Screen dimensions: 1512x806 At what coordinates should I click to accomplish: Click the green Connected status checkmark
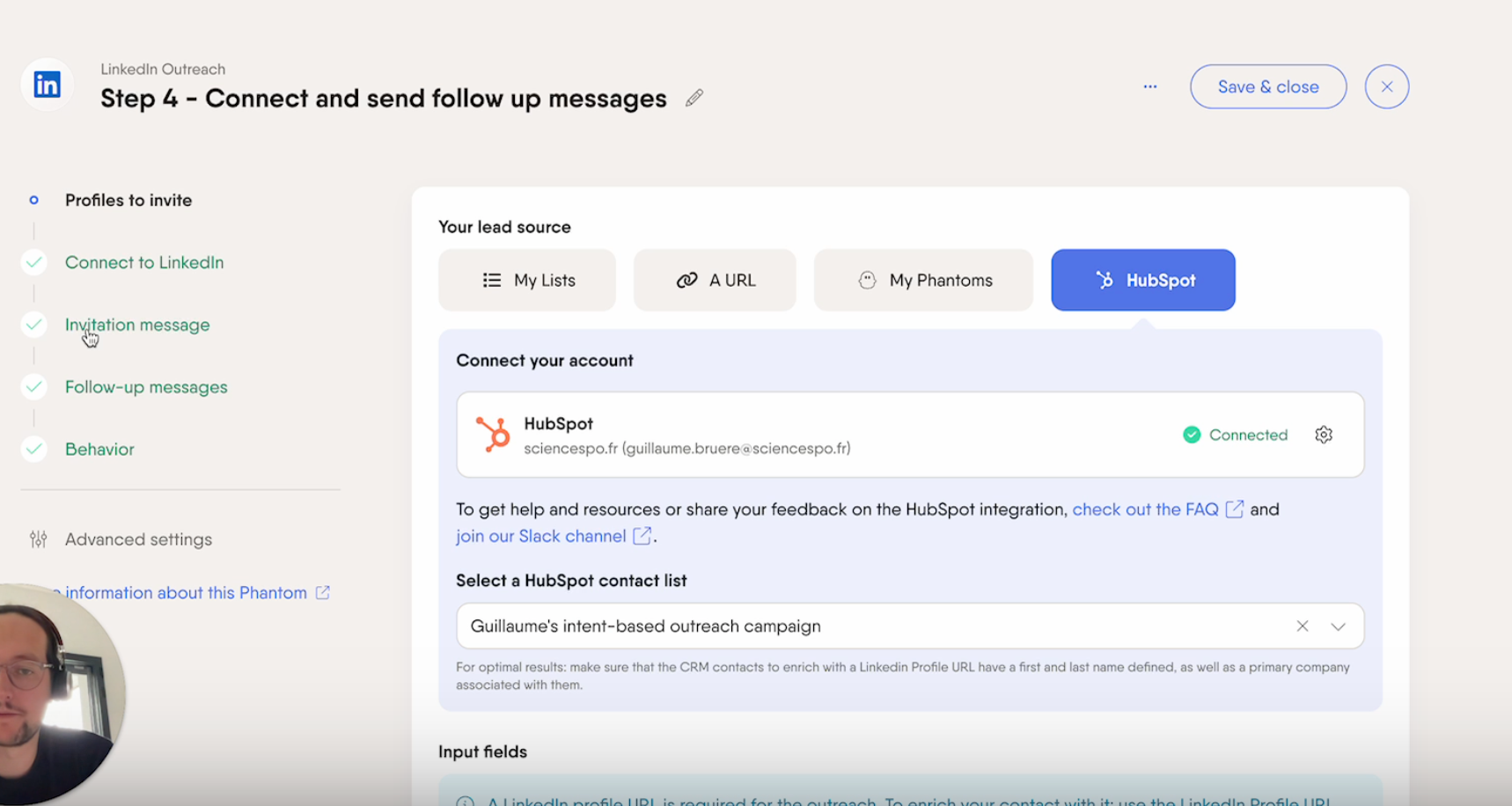pos(1192,435)
